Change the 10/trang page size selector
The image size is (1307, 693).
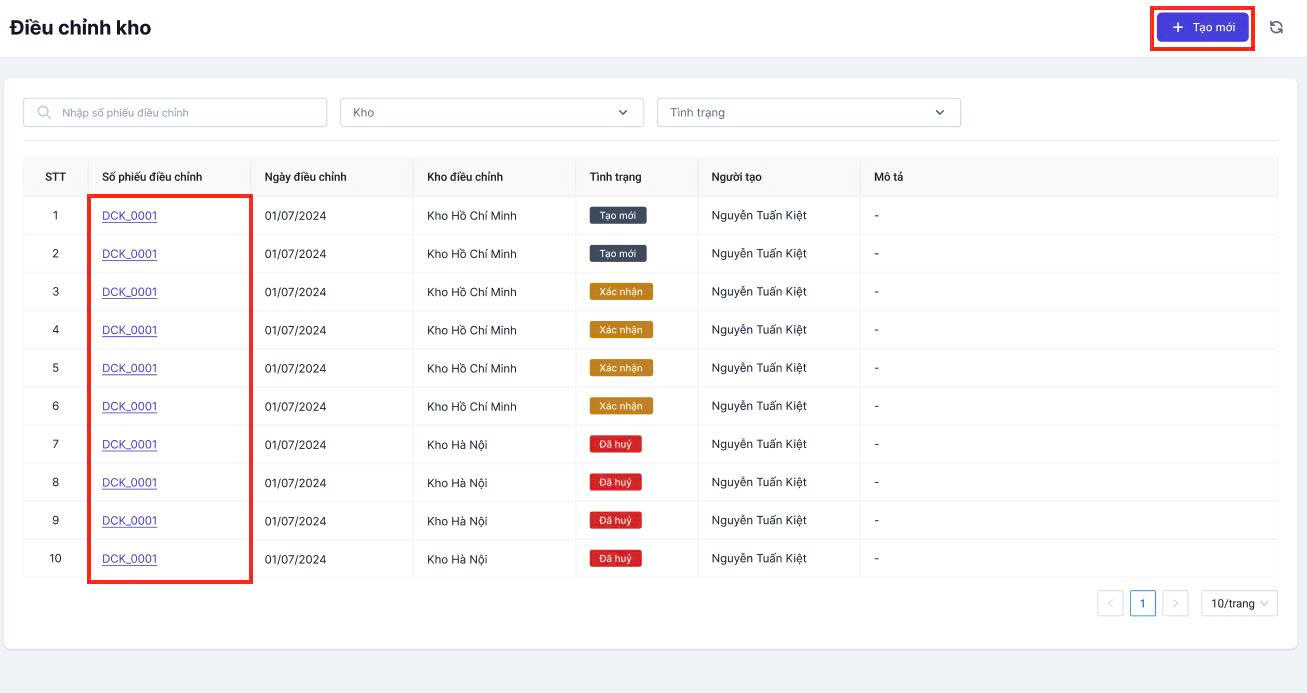click(1239, 604)
